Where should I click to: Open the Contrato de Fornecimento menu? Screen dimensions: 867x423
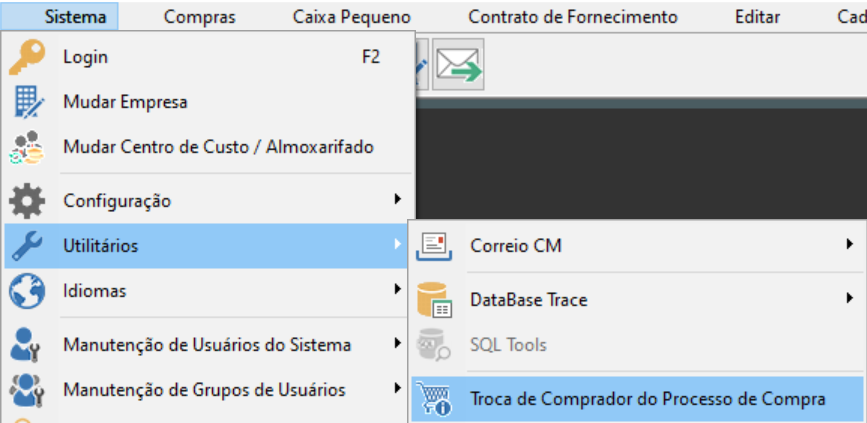(x=573, y=17)
